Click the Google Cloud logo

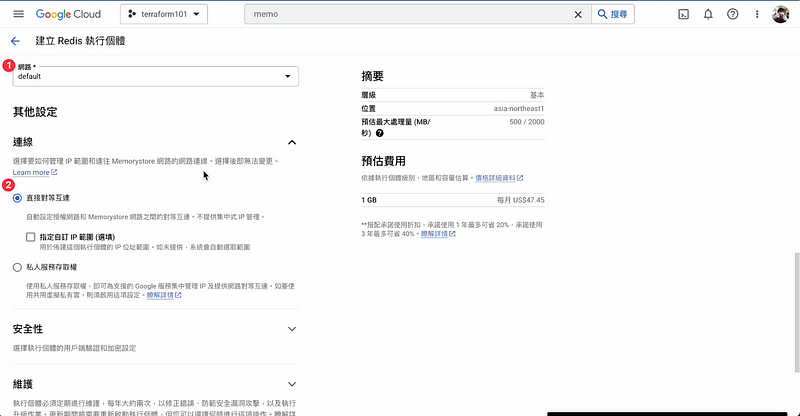click(68, 14)
